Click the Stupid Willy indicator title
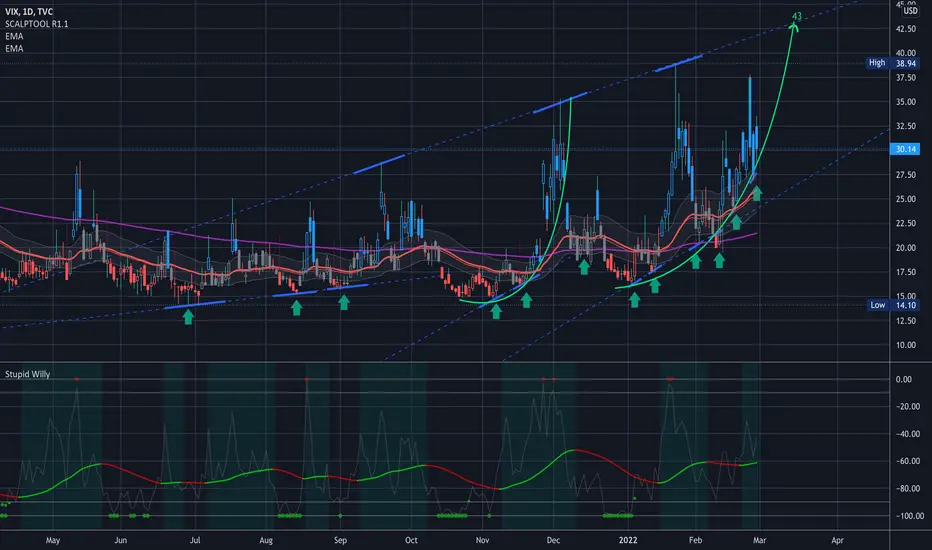Screen dimensions: 932x550 click(27, 374)
